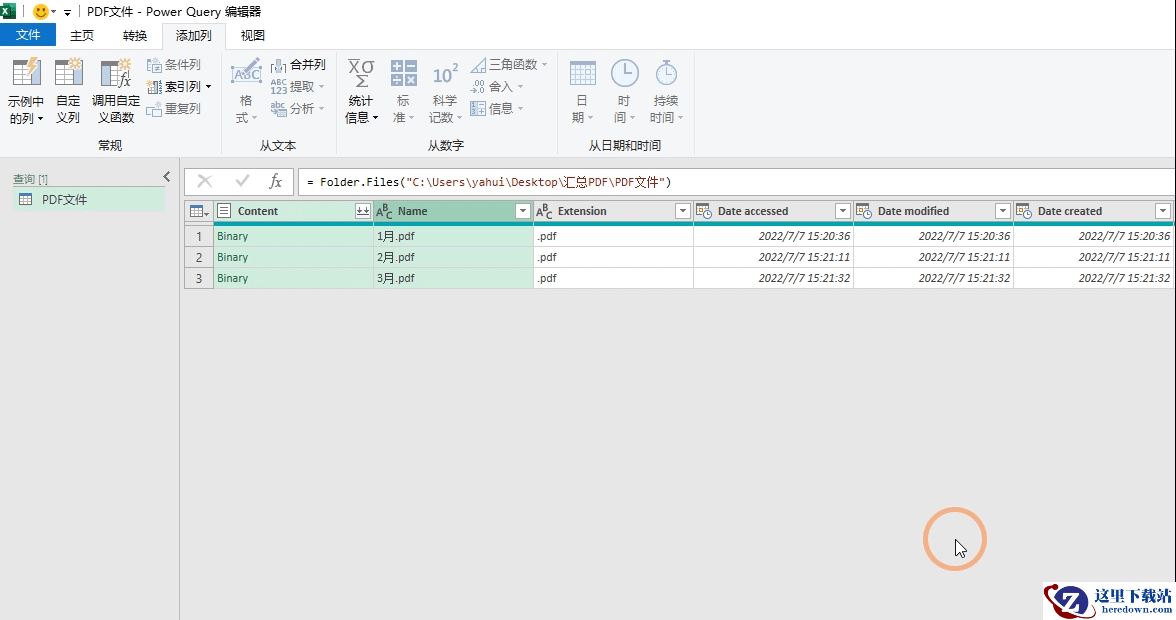Click Extension column ABC type icon

(x=544, y=211)
